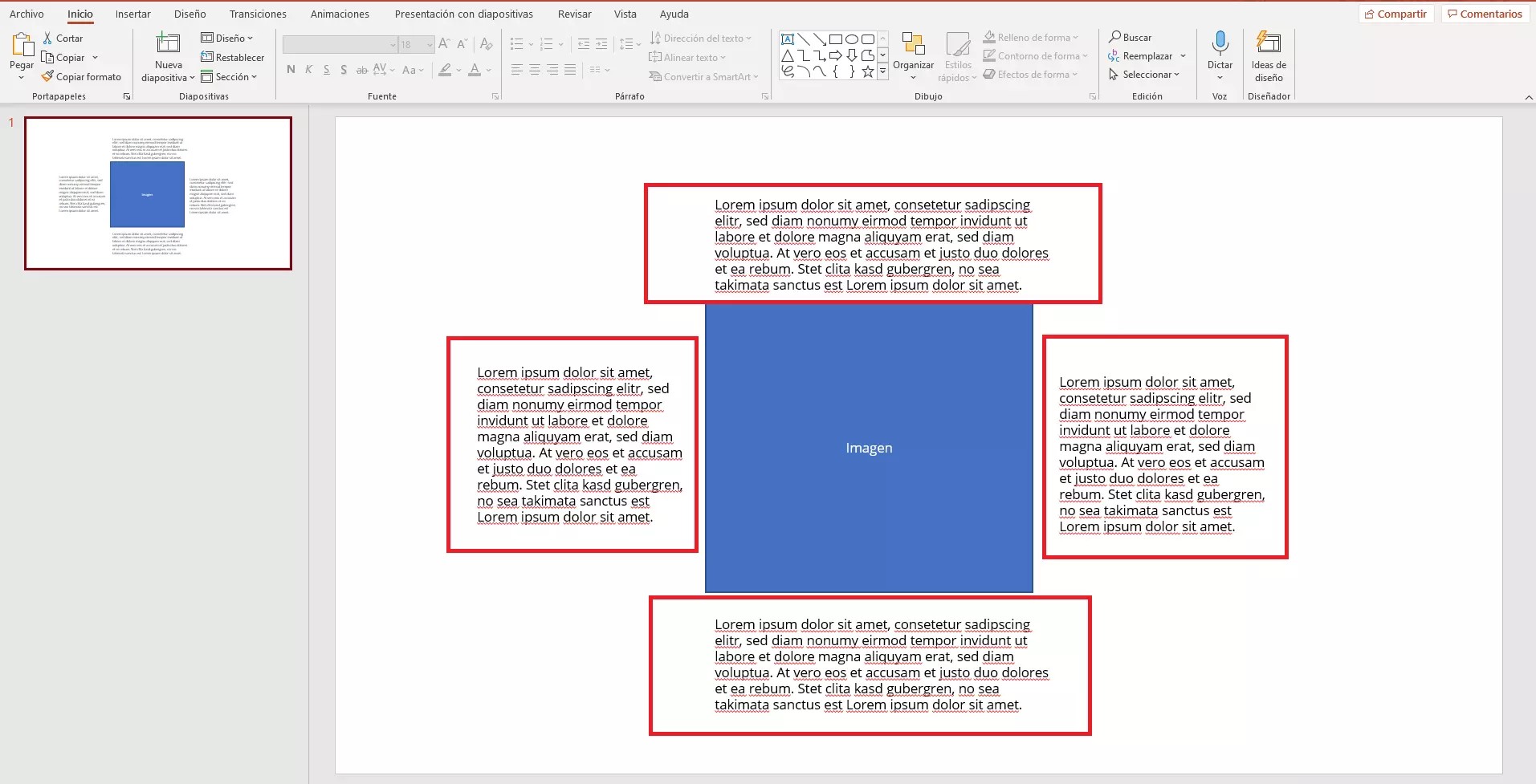
Task: Click Restablecer slide button
Action: pos(232,57)
